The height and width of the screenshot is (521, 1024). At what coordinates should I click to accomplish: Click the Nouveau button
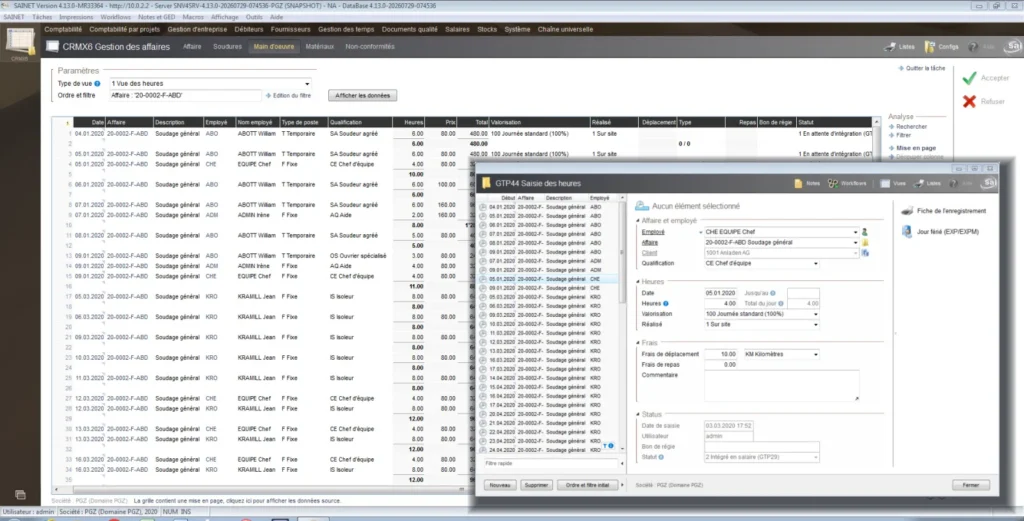(x=500, y=485)
